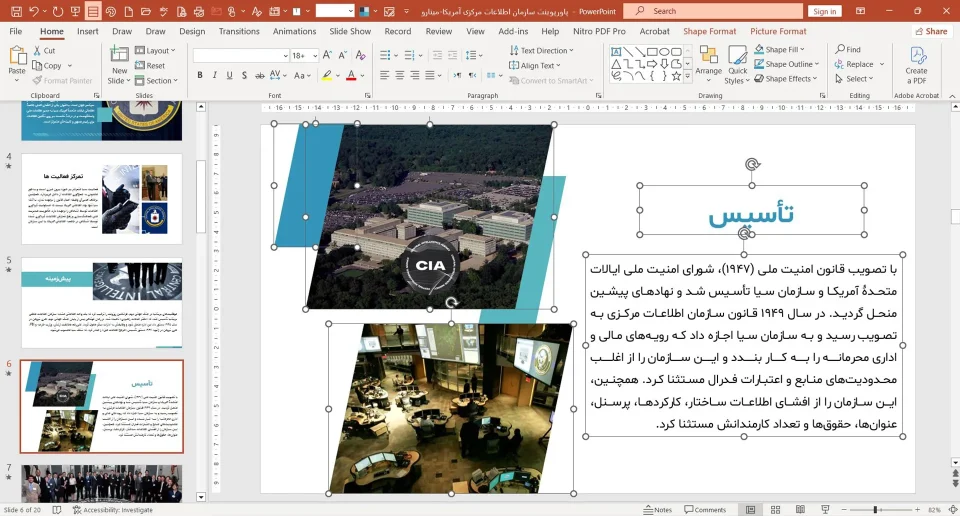Open Font dialog launcher
960x516 pixels.
point(367,95)
